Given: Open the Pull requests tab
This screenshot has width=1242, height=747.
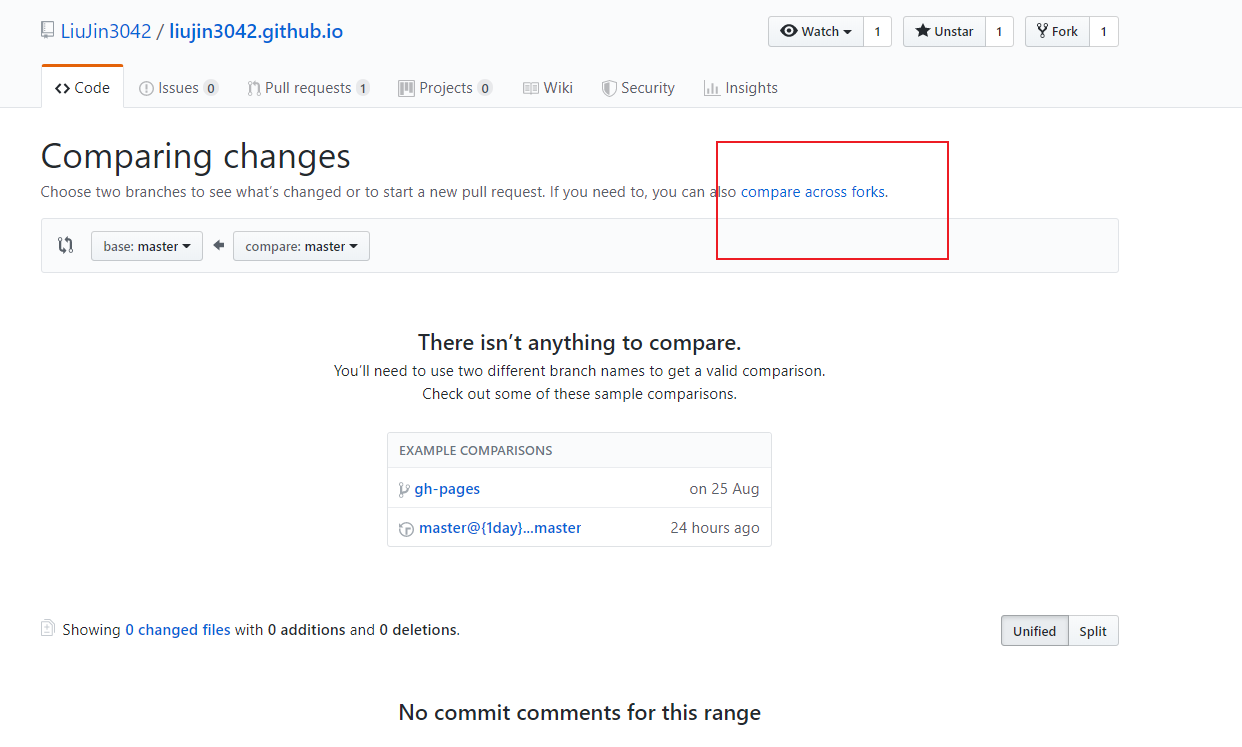Looking at the screenshot, I should coord(309,88).
